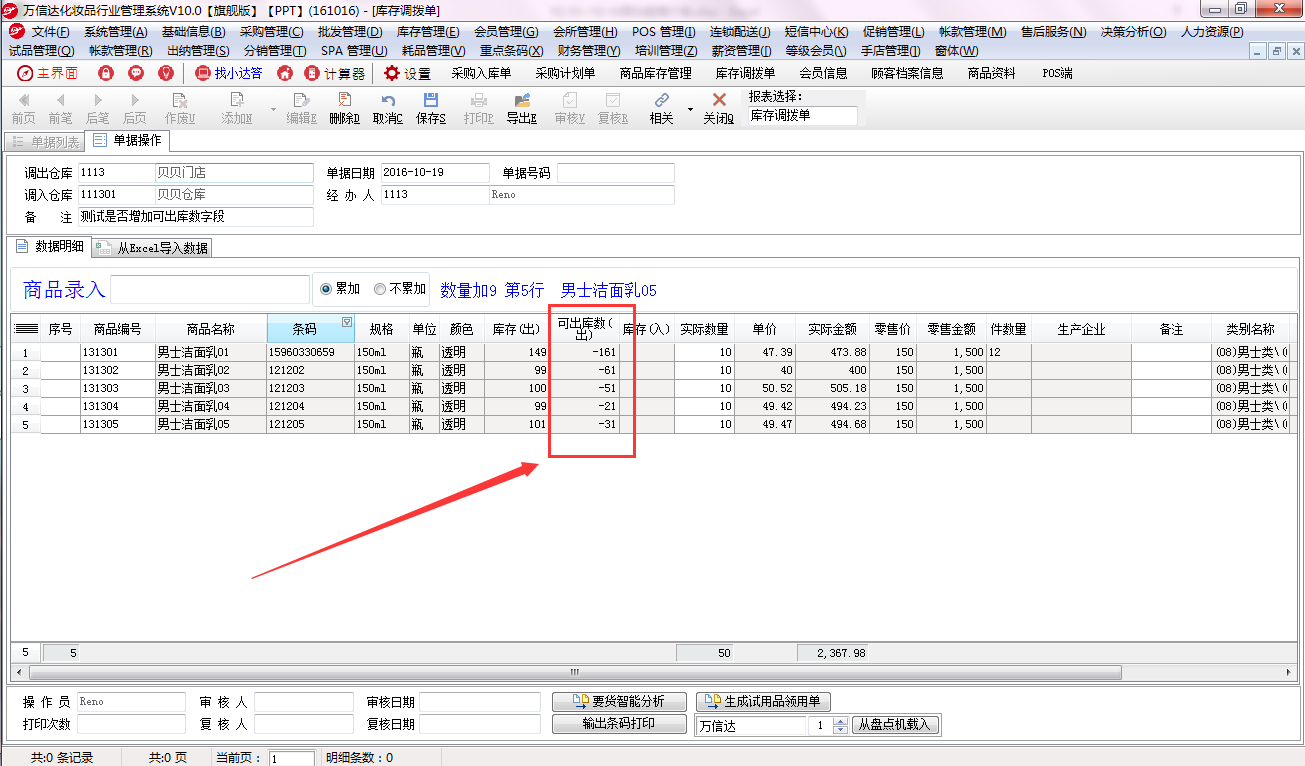
Task: Click the 备注 remark field
Action: point(196,217)
